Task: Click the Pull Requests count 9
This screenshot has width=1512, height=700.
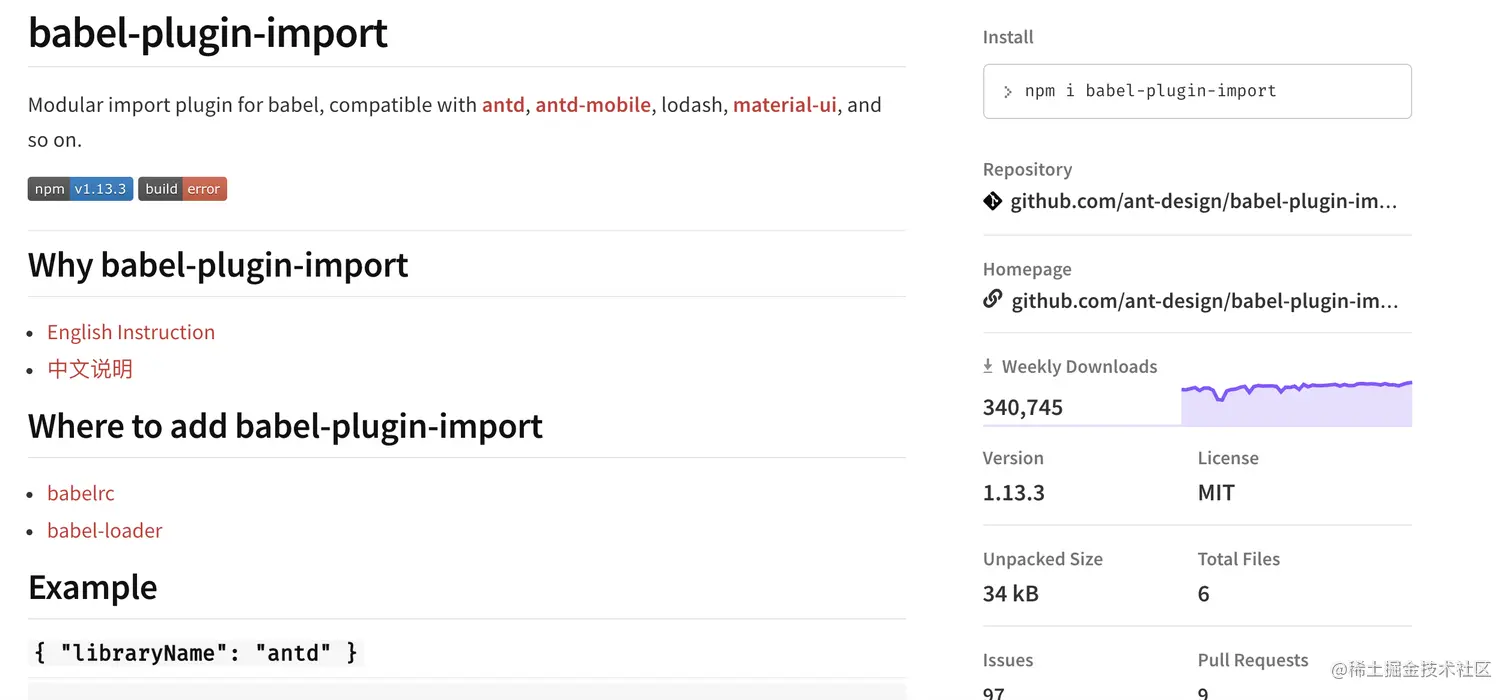Action: point(1203,691)
